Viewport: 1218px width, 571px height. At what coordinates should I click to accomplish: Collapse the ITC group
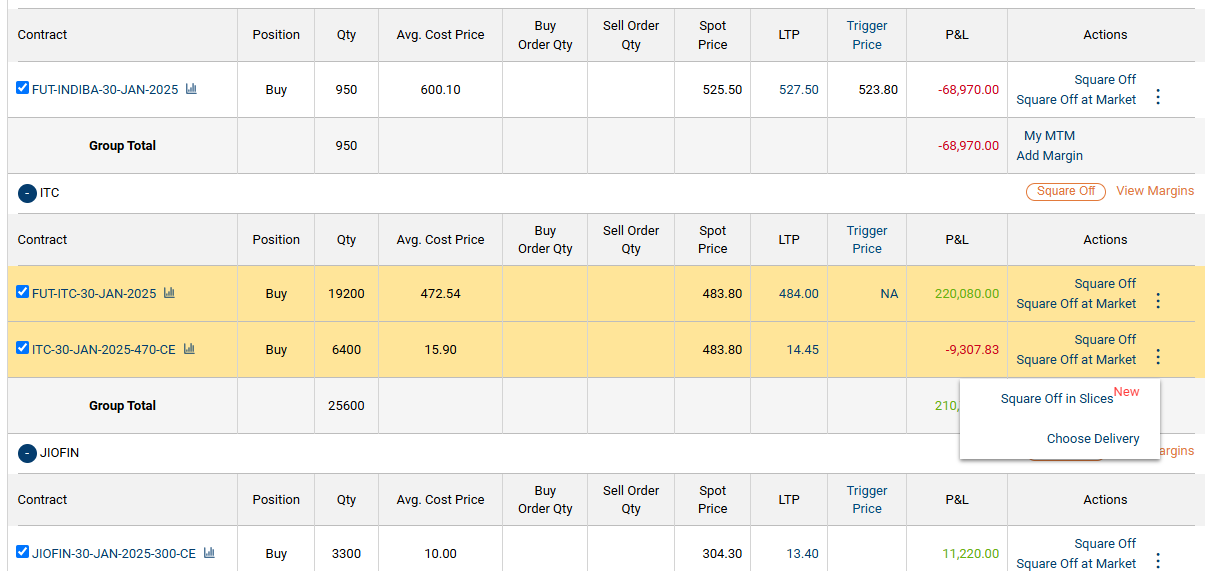tap(27, 193)
